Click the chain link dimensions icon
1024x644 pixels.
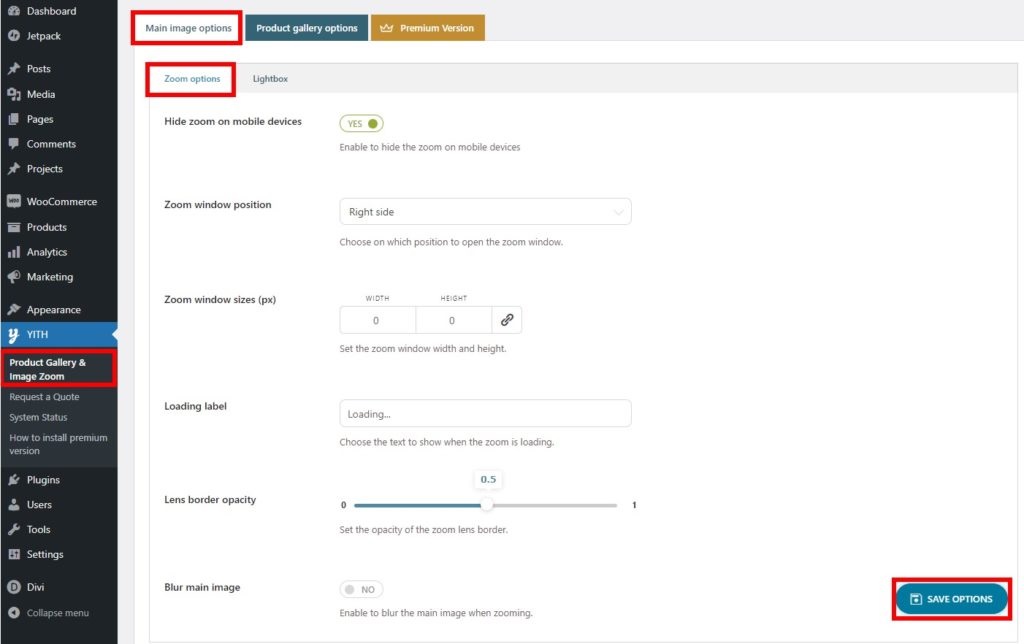pyautogui.click(x=507, y=320)
